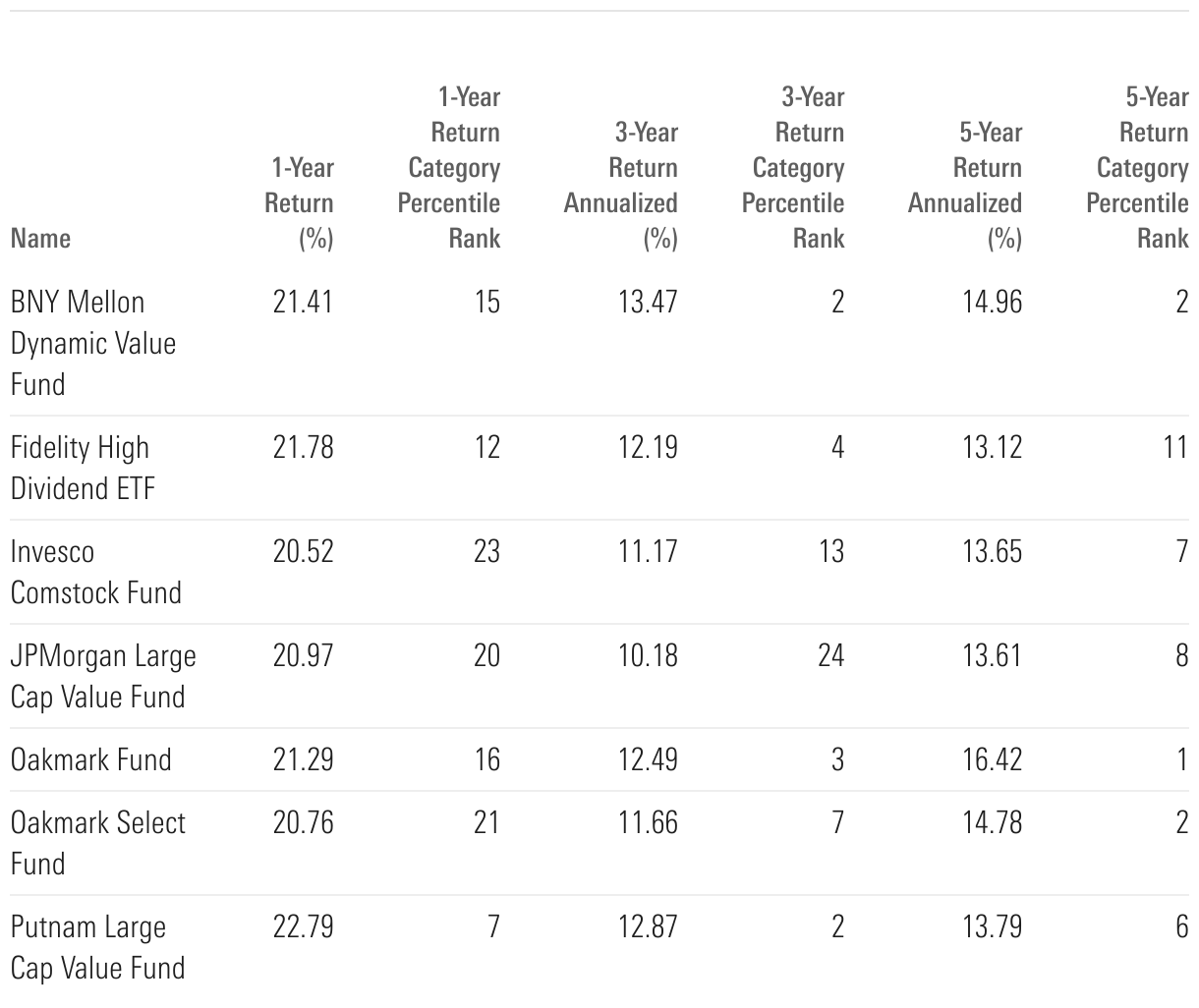Screen dimensions: 1199x1008
Task: Click Invesco Comstock's 13.65 five-year return cell
Action: pos(992,551)
